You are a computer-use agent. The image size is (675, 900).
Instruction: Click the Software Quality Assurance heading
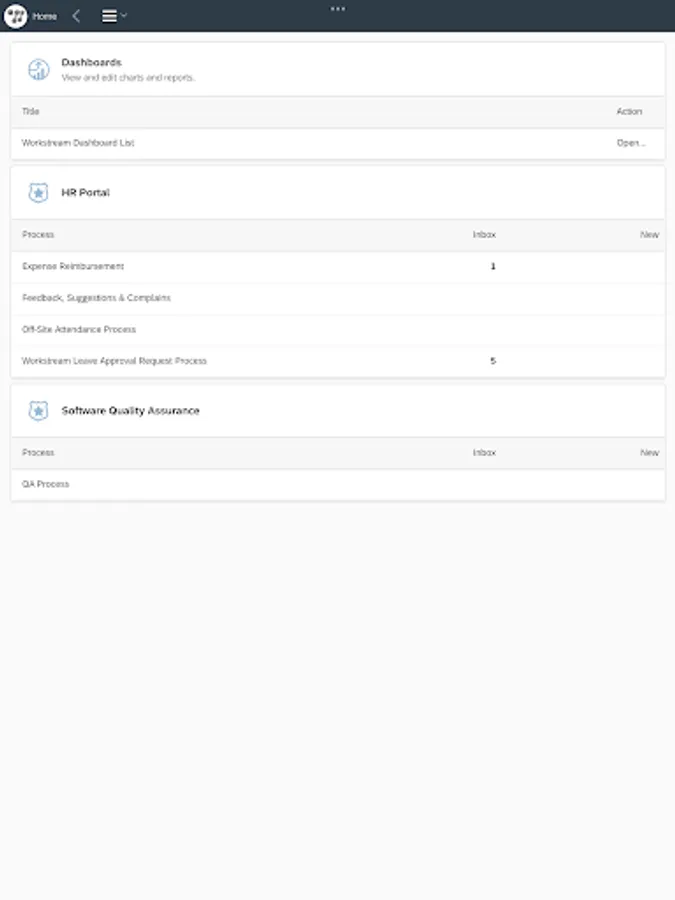tap(130, 411)
